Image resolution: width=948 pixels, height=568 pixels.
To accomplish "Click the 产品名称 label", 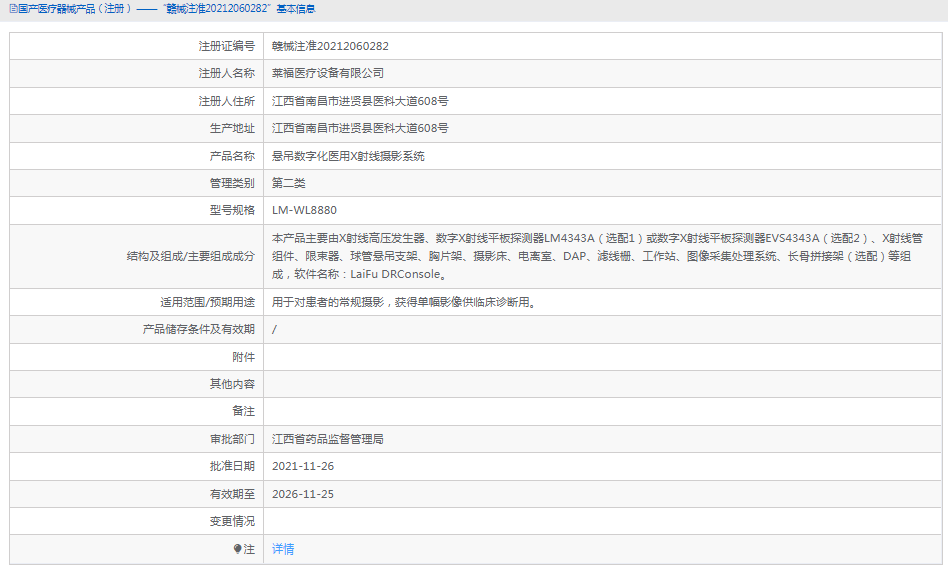I will click(x=232, y=156).
